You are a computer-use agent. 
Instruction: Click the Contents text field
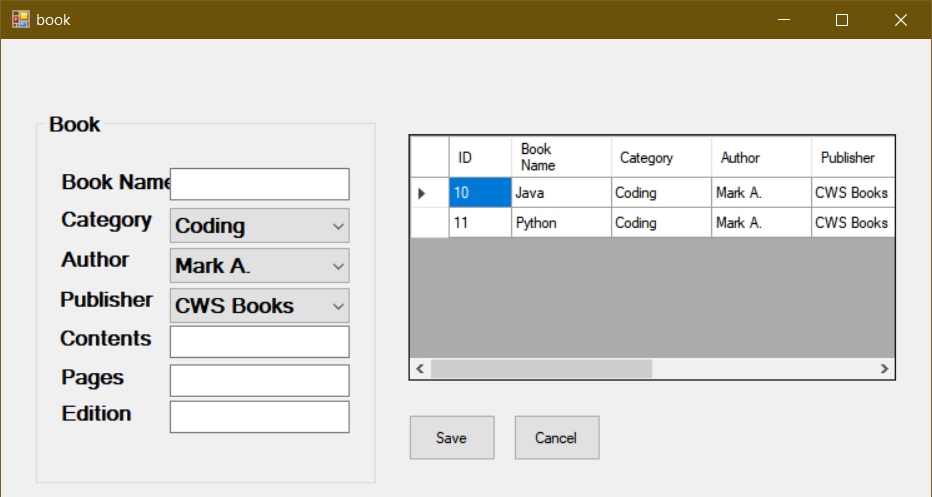[x=260, y=342]
